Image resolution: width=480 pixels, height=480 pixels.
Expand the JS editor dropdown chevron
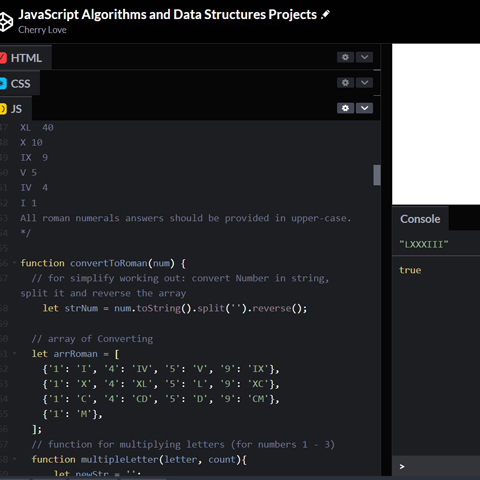(364, 108)
